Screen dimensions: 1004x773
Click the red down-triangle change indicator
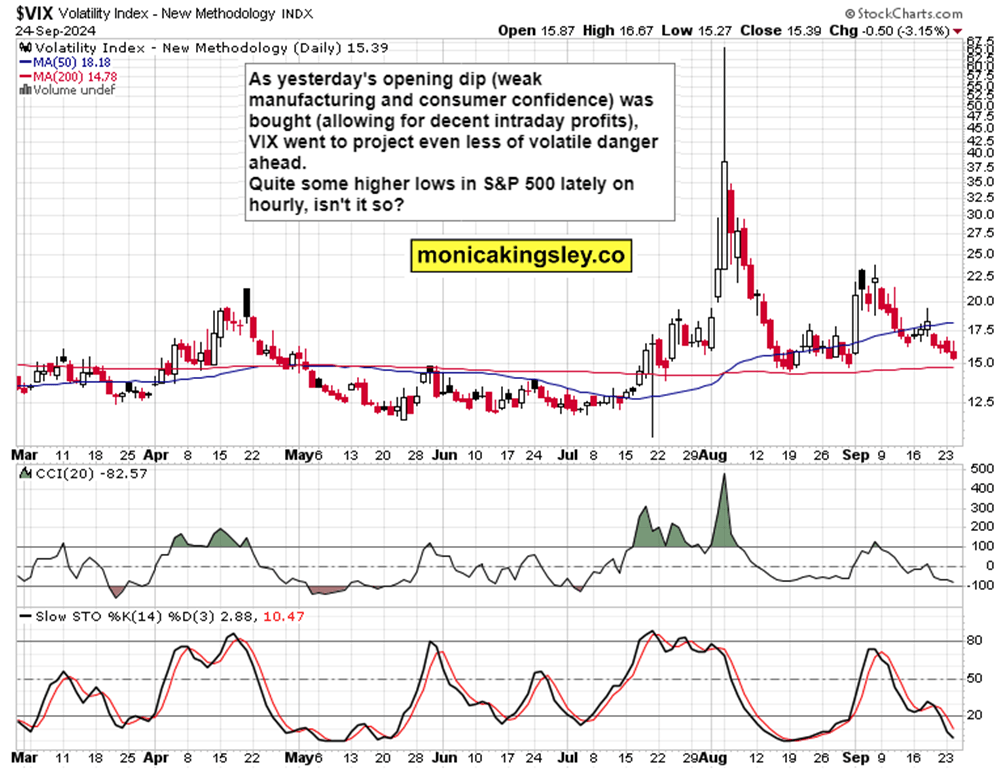pos(957,31)
